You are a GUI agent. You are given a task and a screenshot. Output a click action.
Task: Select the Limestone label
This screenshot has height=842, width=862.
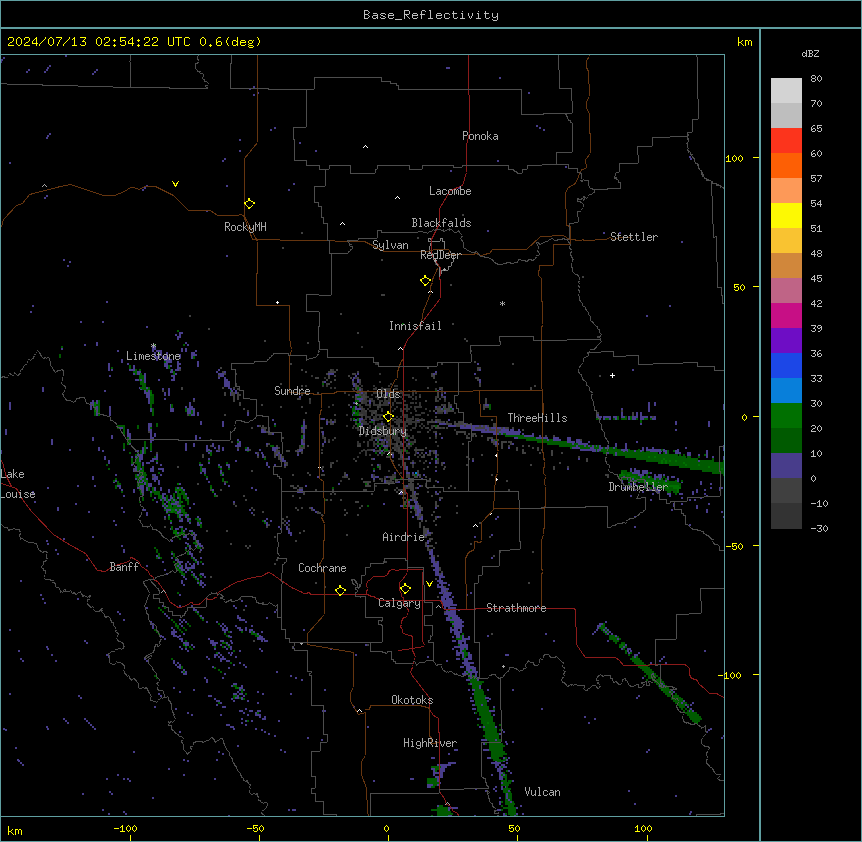point(153,356)
